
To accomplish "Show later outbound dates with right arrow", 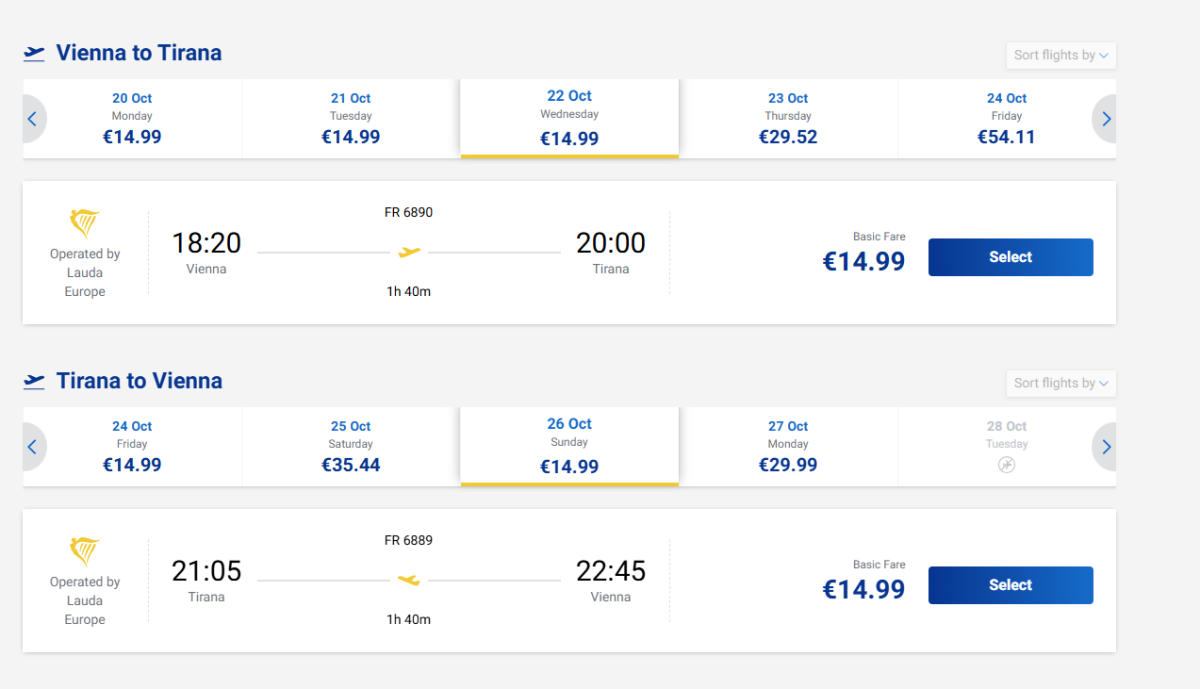I will 1106,119.
